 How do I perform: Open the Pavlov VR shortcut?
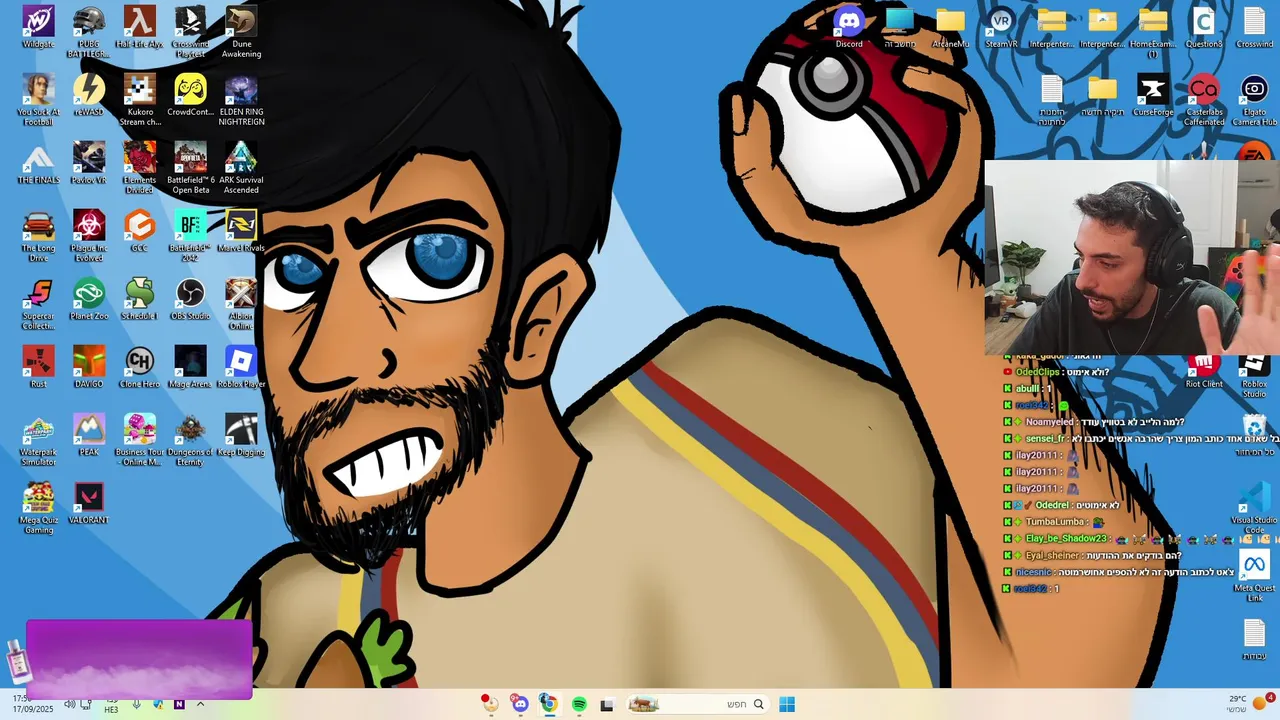point(89,163)
